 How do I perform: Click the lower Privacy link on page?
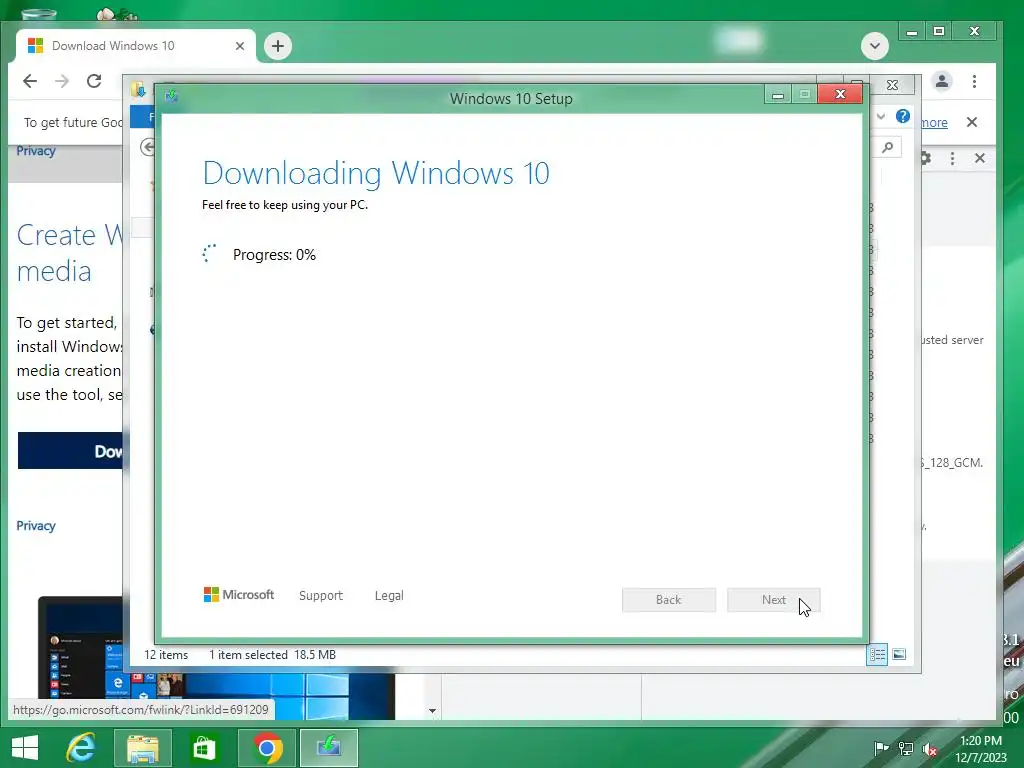coord(36,526)
